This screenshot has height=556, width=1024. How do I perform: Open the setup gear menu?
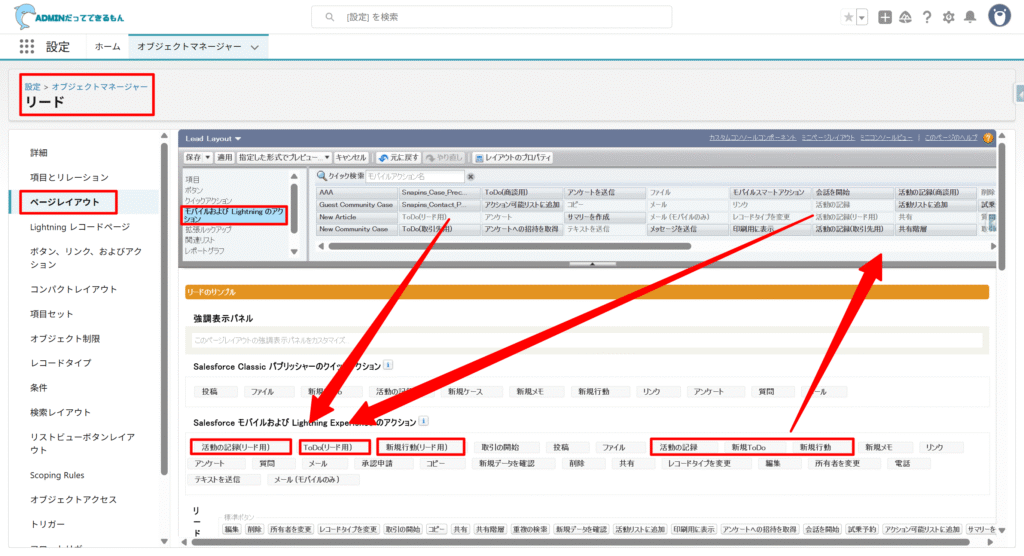pyautogui.click(x=948, y=17)
